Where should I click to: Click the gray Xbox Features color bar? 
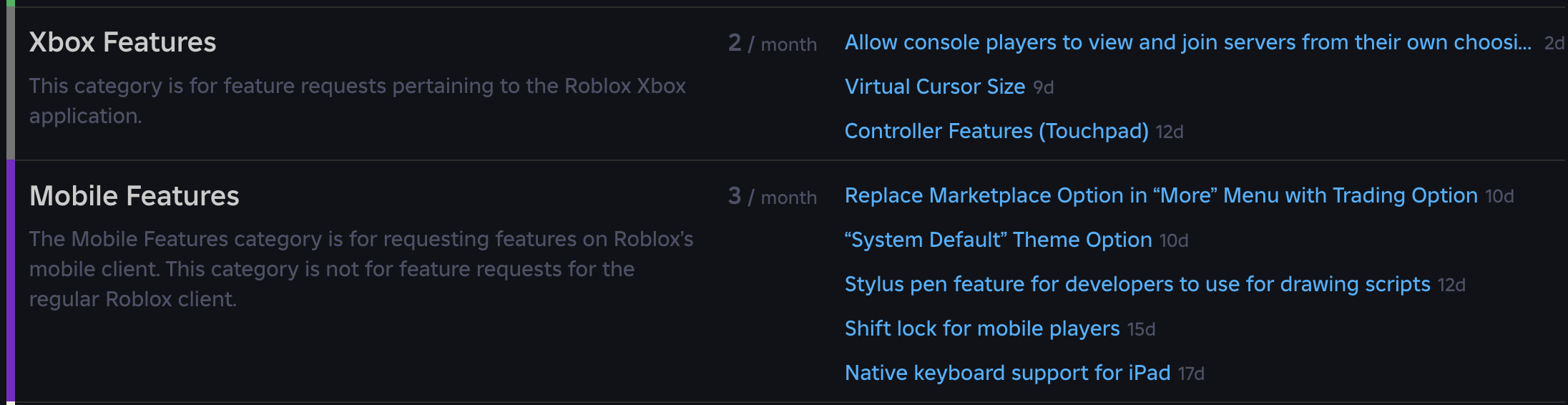coord(10,84)
